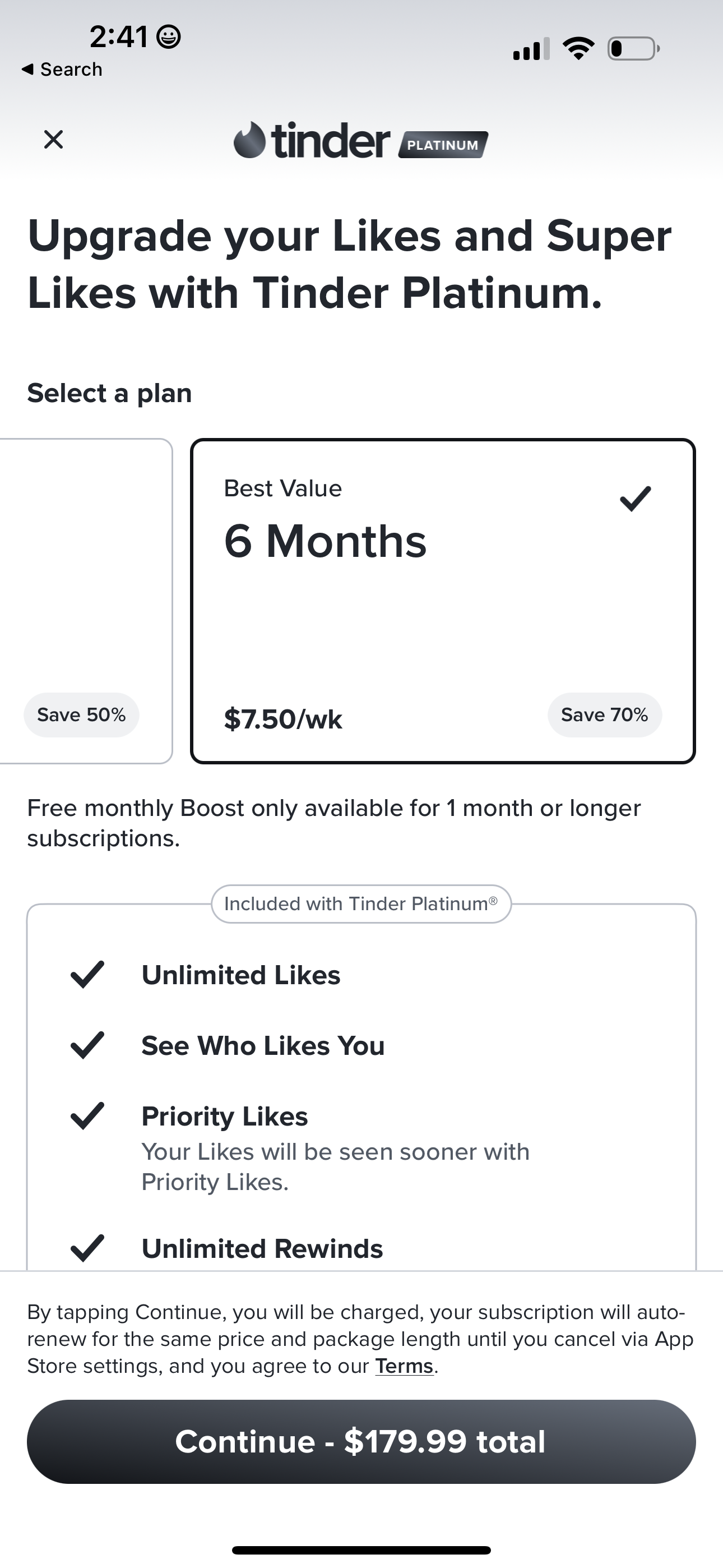
Task: Tap the Unlimited Likes checkmark
Action: click(x=87, y=975)
